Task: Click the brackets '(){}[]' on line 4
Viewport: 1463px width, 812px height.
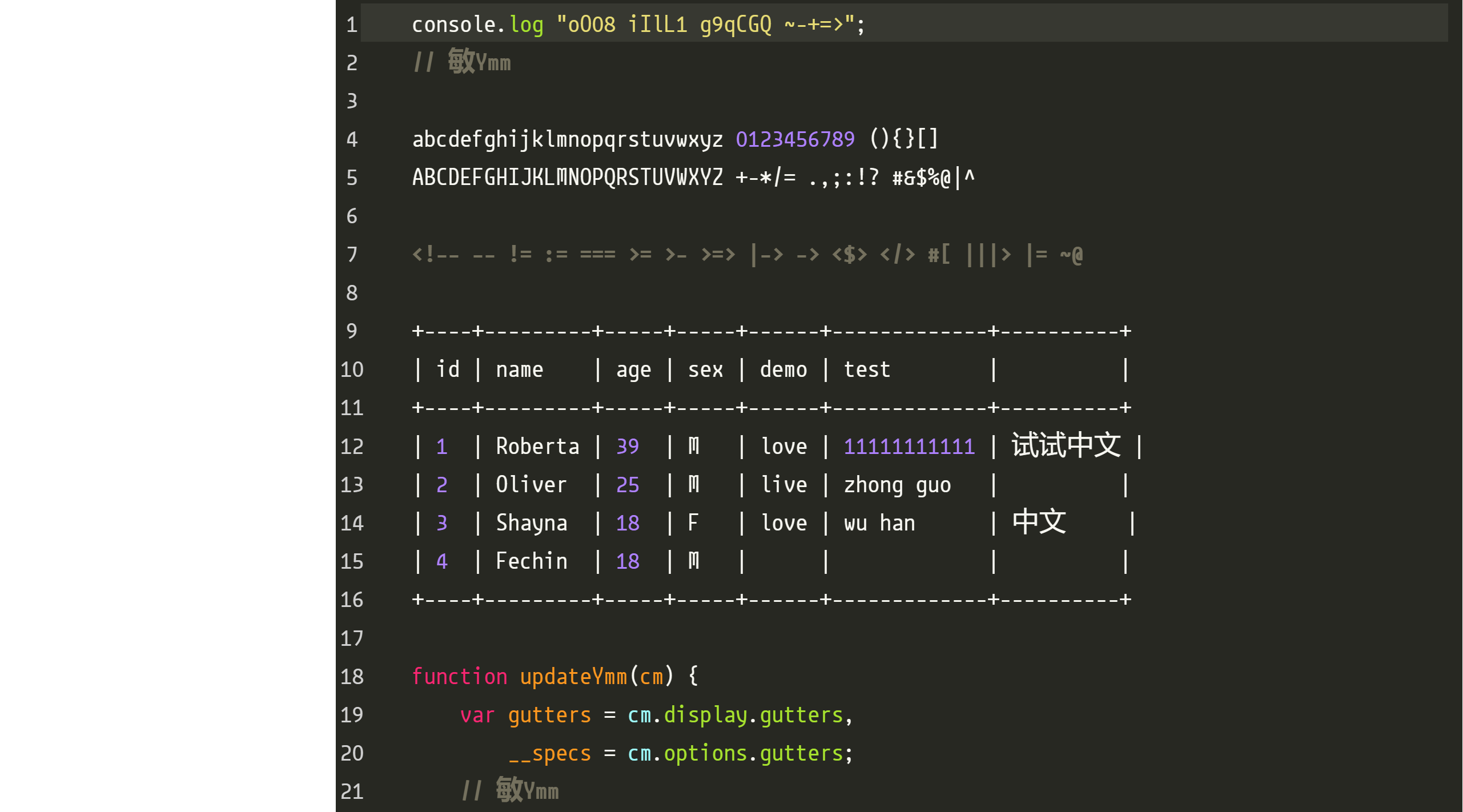Action: 904,139
